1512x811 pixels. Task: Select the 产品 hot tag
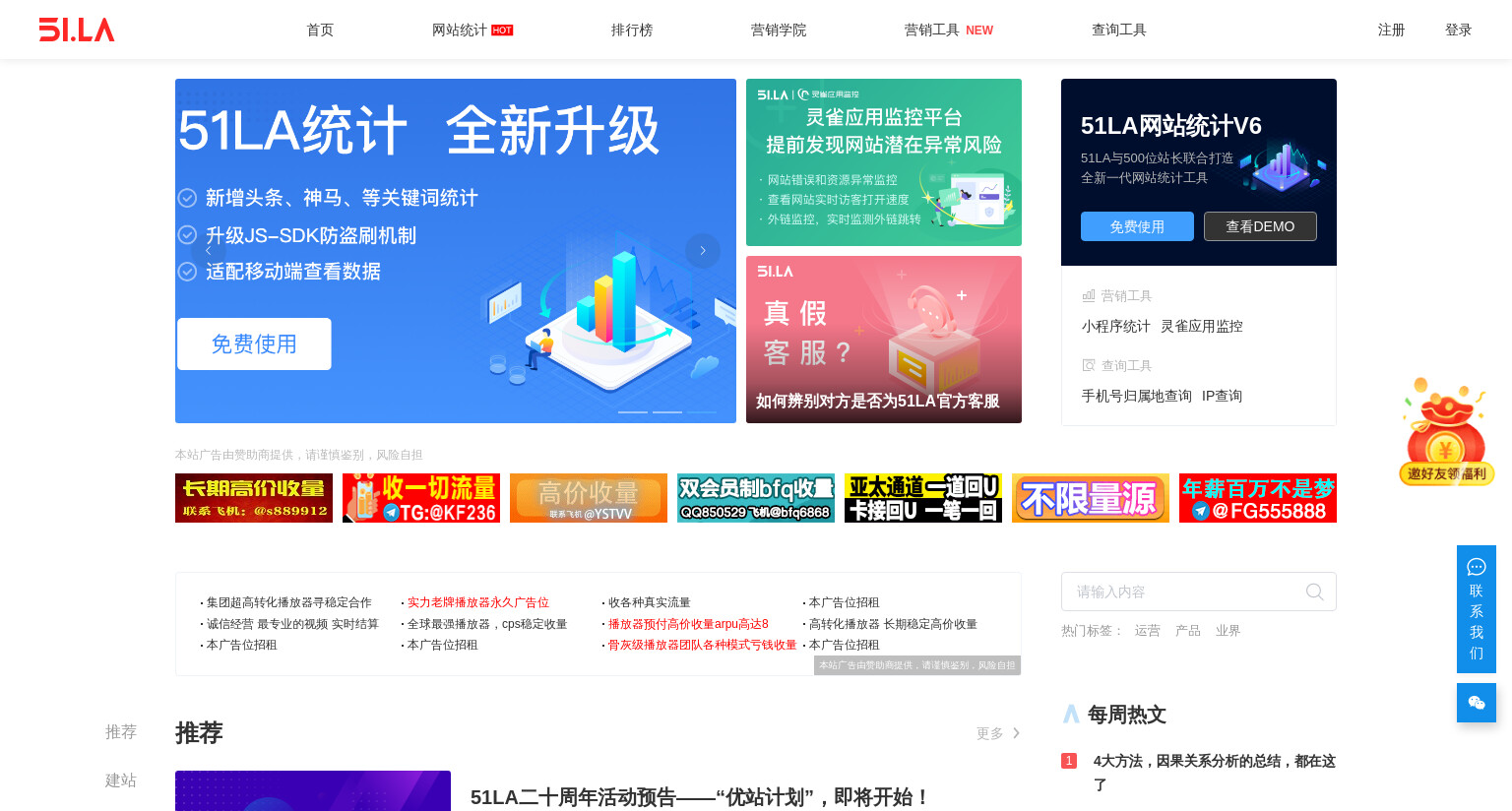click(x=1188, y=631)
